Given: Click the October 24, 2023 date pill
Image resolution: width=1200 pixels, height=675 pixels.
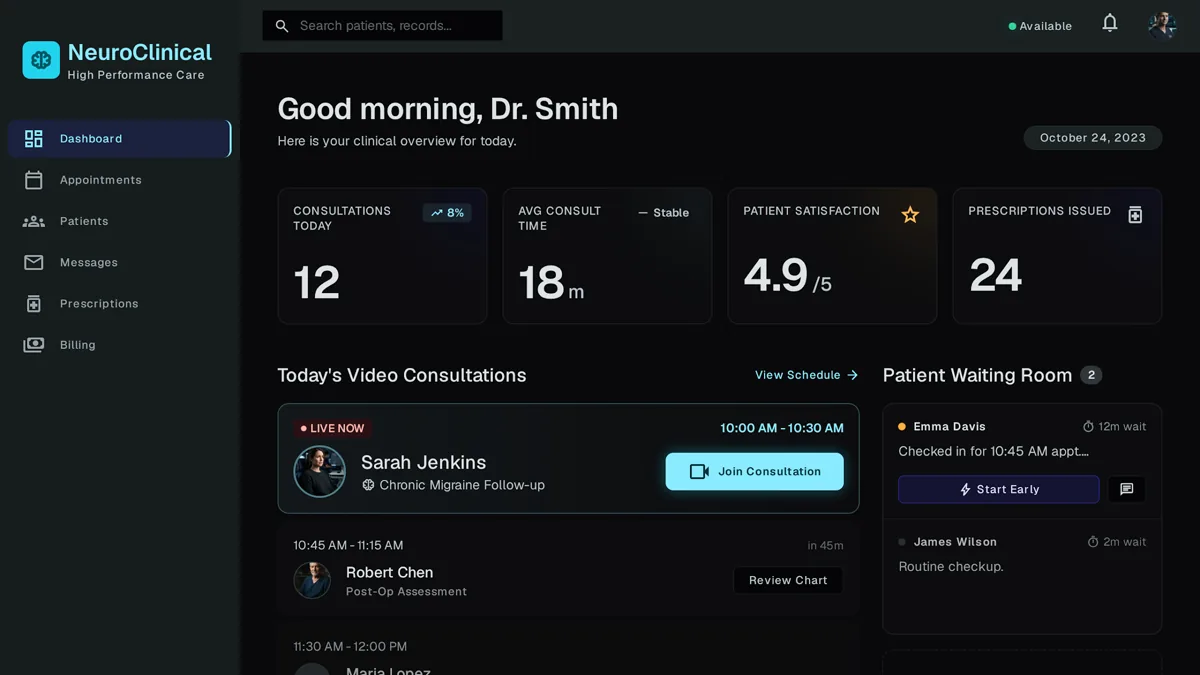Looking at the screenshot, I should (x=1093, y=138).
